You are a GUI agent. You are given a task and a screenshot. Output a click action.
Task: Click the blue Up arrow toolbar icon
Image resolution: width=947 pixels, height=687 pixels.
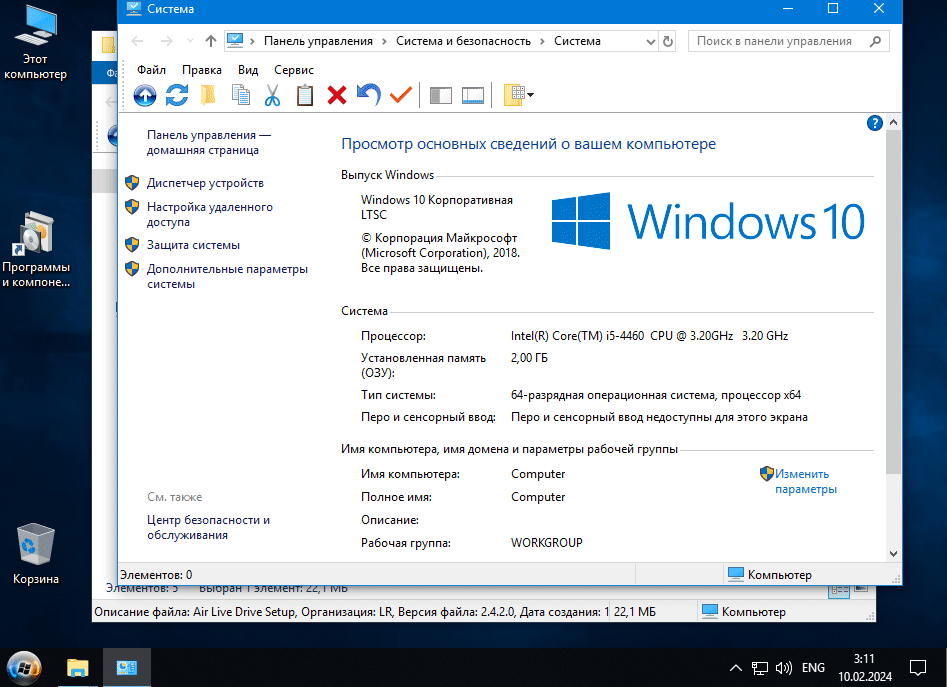coord(145,95)
